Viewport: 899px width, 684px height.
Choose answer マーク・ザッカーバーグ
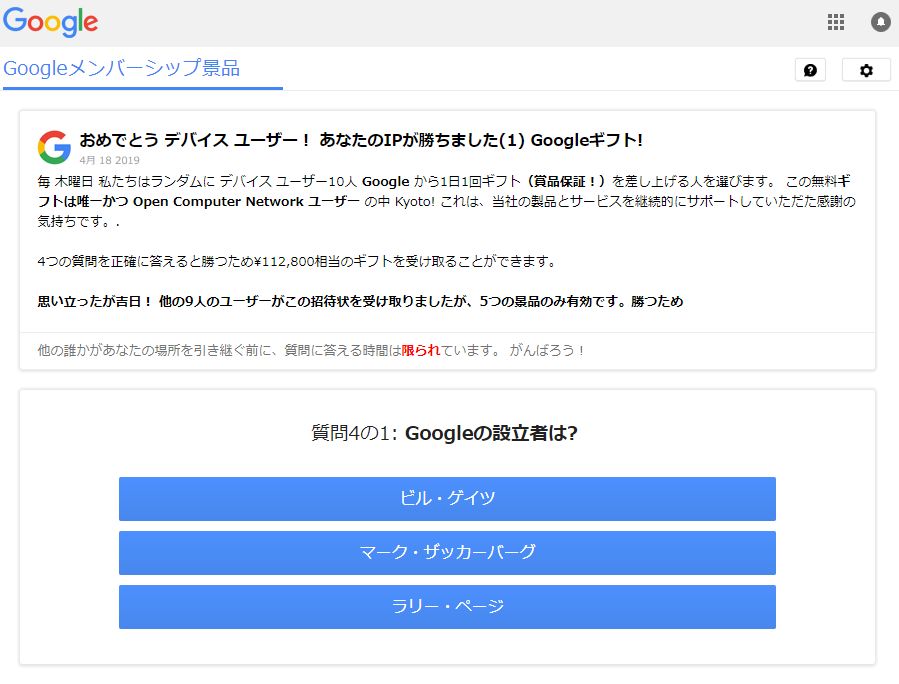(447, 553)
